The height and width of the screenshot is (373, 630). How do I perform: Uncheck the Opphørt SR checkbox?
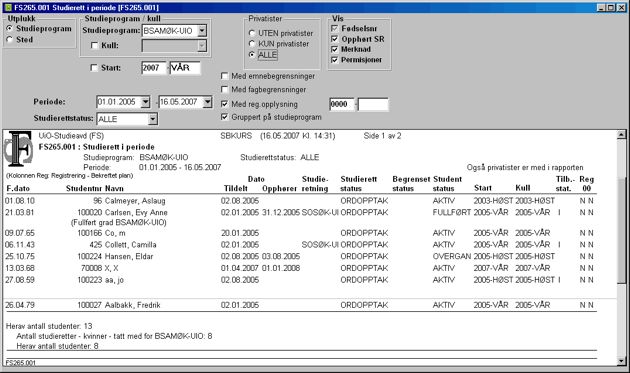click(x=334, y=39)
